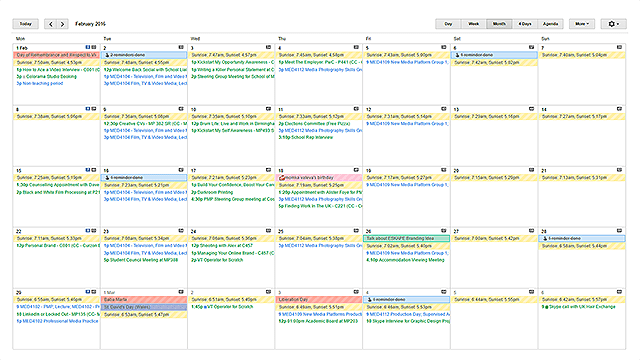Open St David's Day (Wales) event
The image size is (640, 360).
[x=144, y=307]
